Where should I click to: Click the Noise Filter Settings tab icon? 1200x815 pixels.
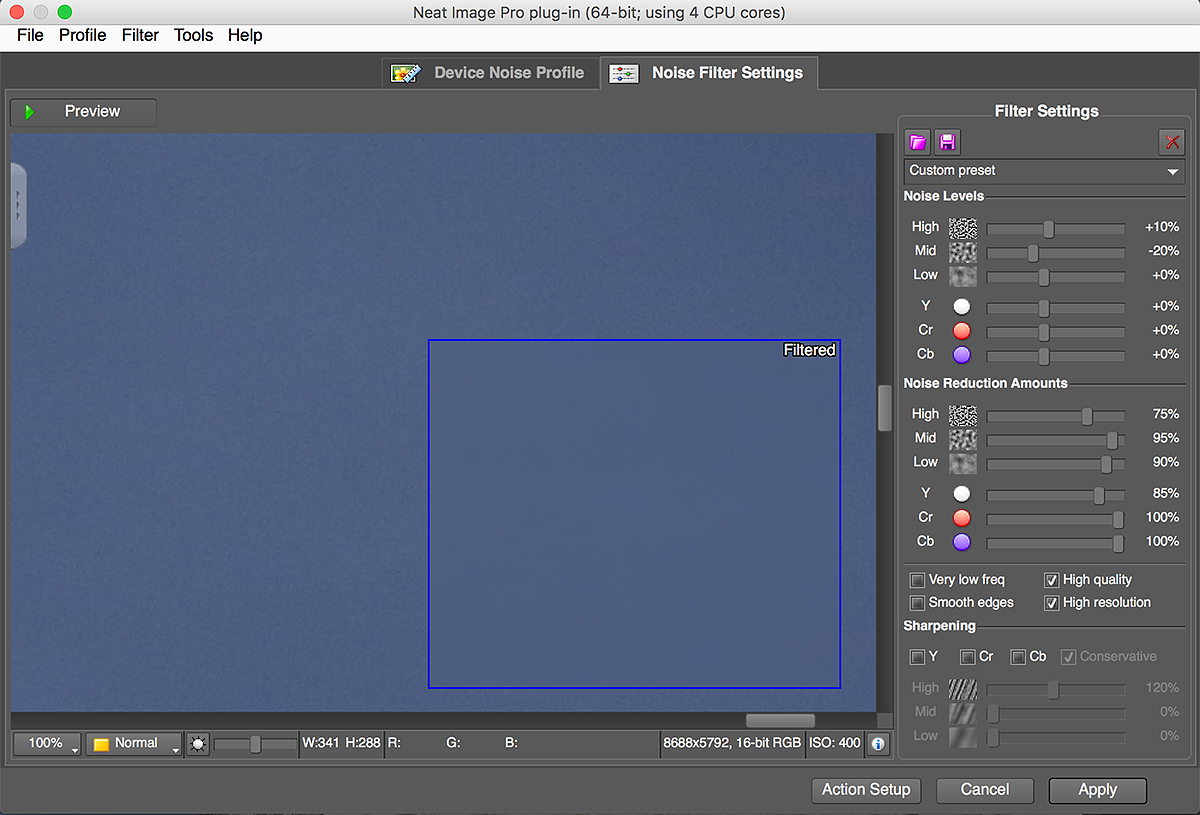(624, 74)
